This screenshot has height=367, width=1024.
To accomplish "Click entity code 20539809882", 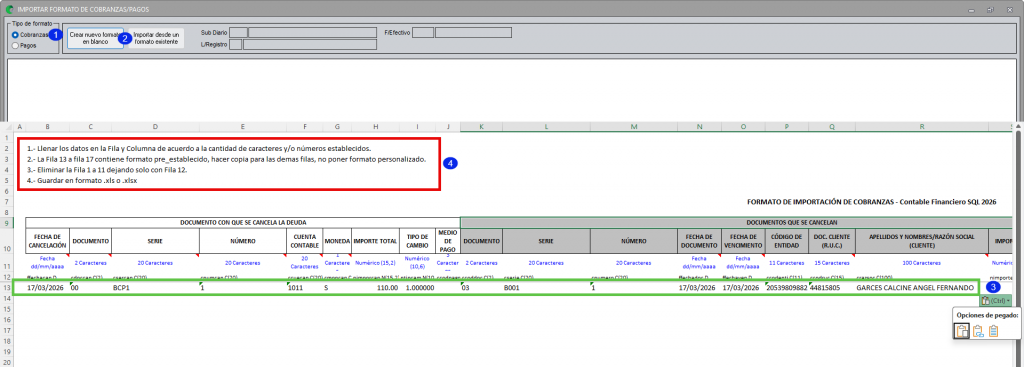I will [x=787, y=287].
